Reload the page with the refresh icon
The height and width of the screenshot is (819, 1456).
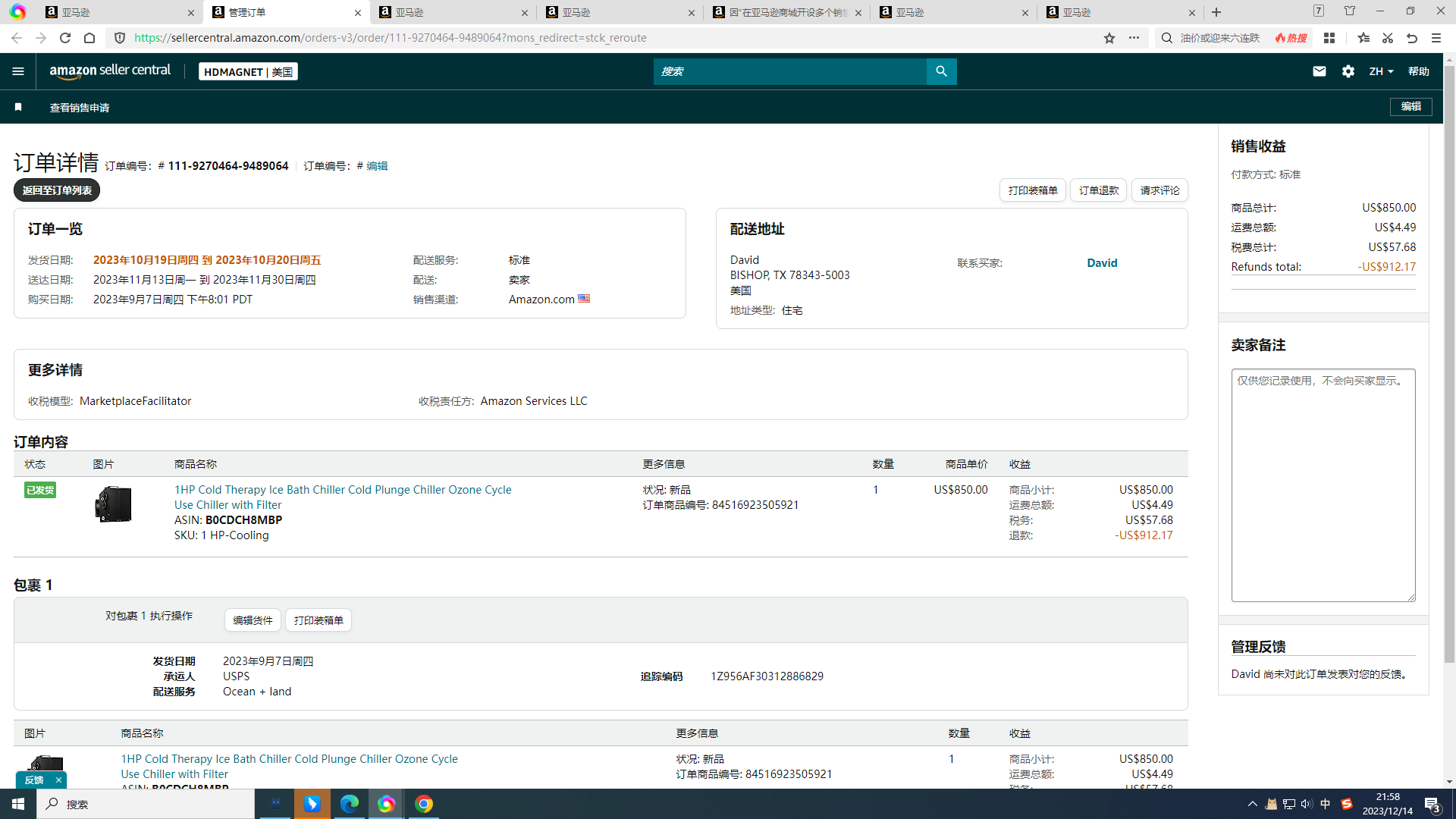[x=65, y=38]
